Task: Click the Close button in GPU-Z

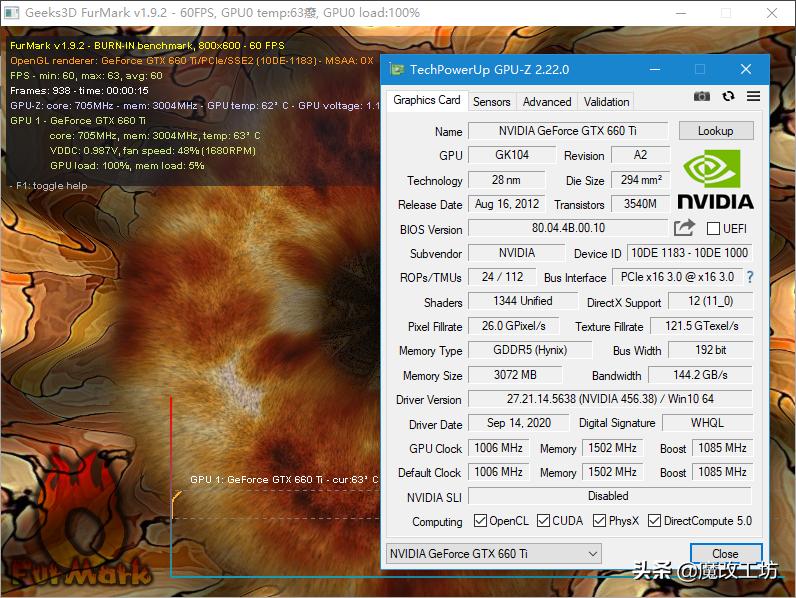Action: click(725, 553)
